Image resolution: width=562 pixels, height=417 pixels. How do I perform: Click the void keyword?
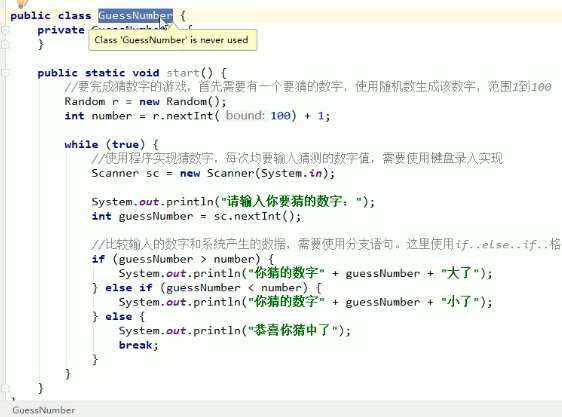click(x=146, y=73)
